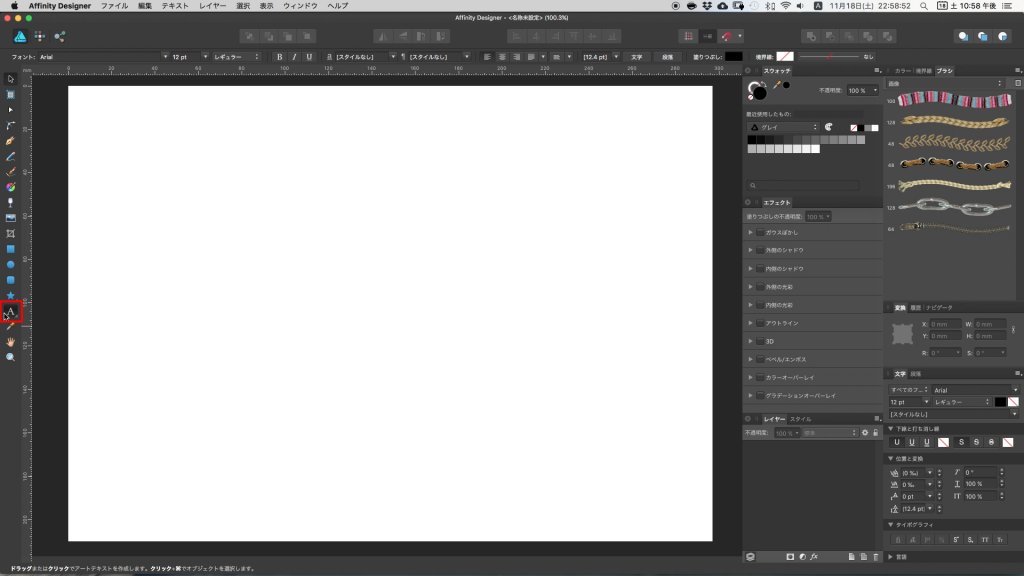Select the Fill gradient tool
Viewport: 1024px width, 576px height.
(10, 187)
